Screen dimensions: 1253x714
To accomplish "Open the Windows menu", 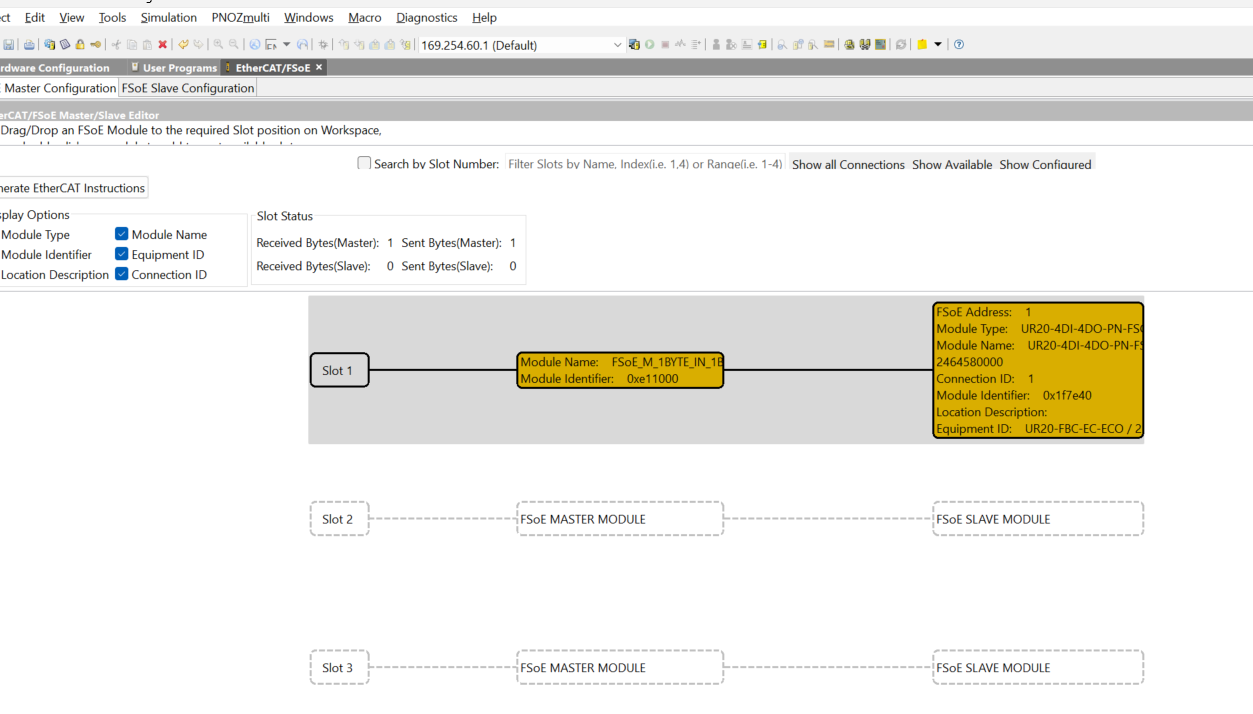I will pos(308,17).
